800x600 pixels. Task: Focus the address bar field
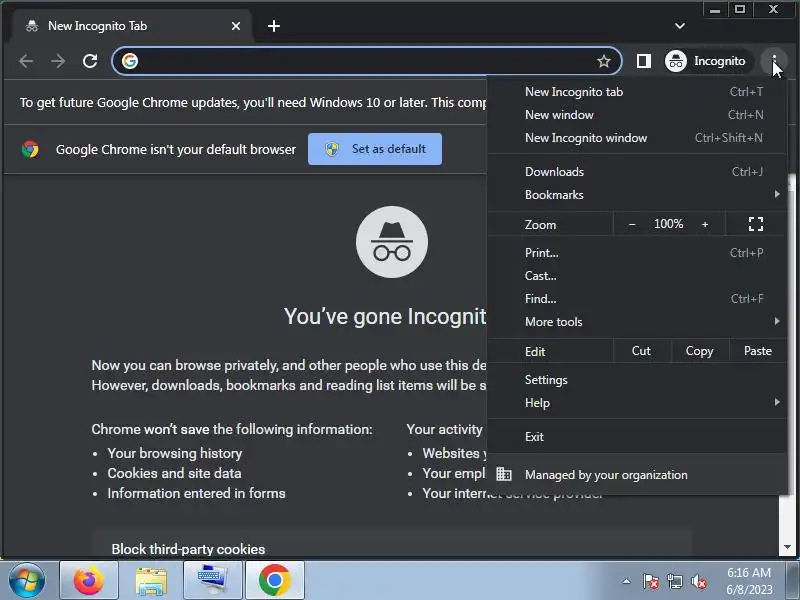coord(367,61)
